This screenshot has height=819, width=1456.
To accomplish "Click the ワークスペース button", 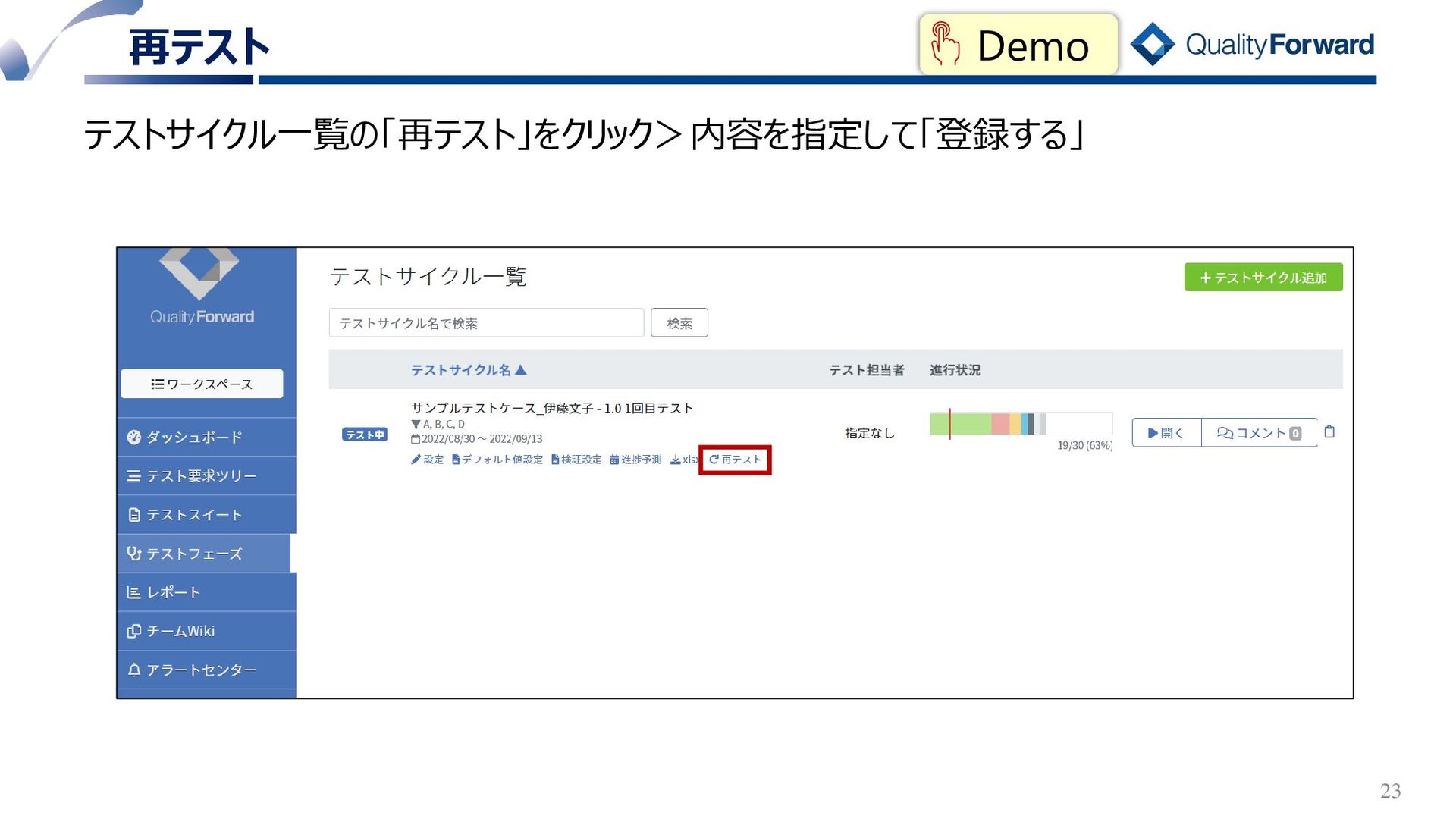I will (202, 384).
